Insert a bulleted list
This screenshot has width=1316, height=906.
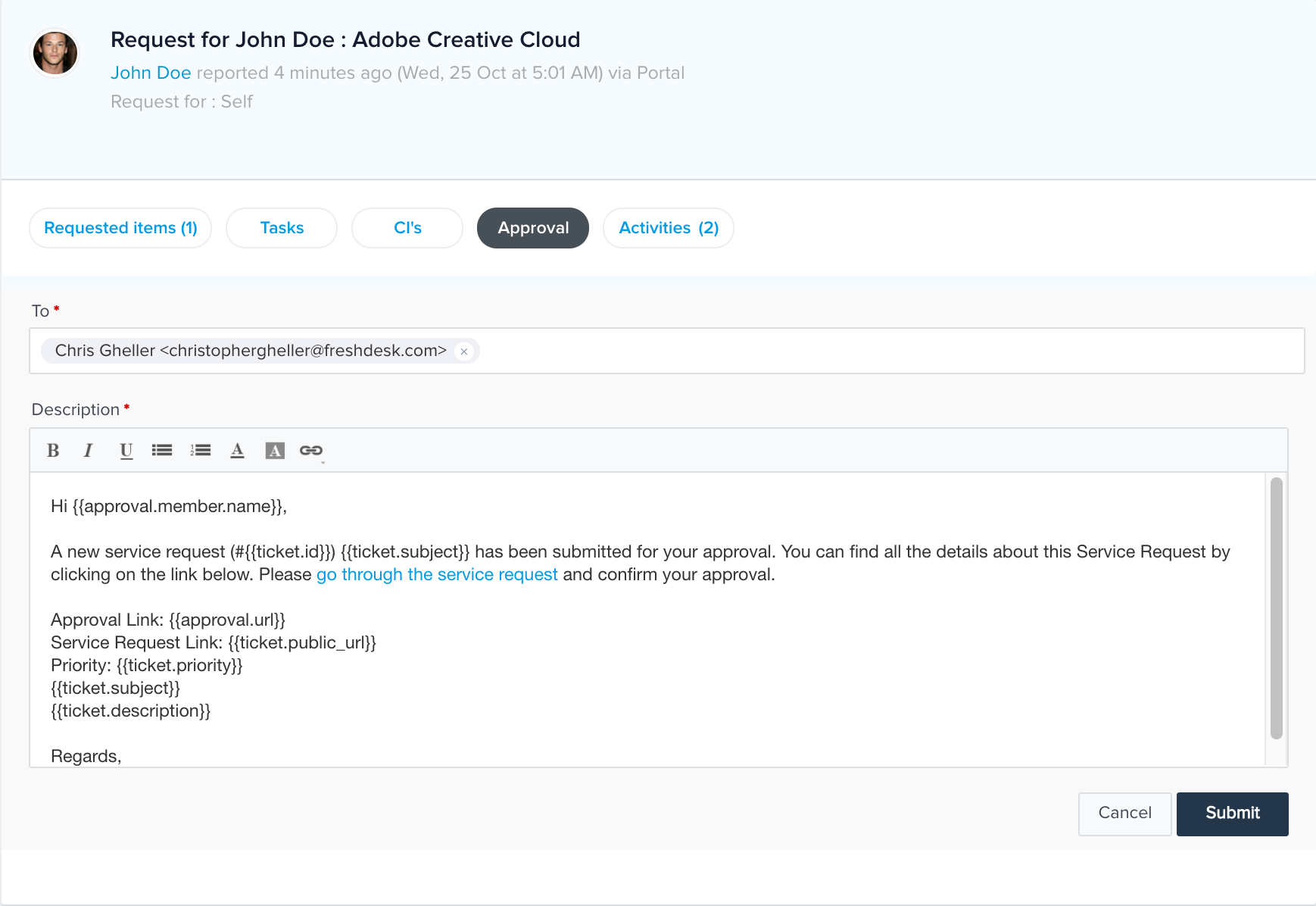click(x=162, y=450)
